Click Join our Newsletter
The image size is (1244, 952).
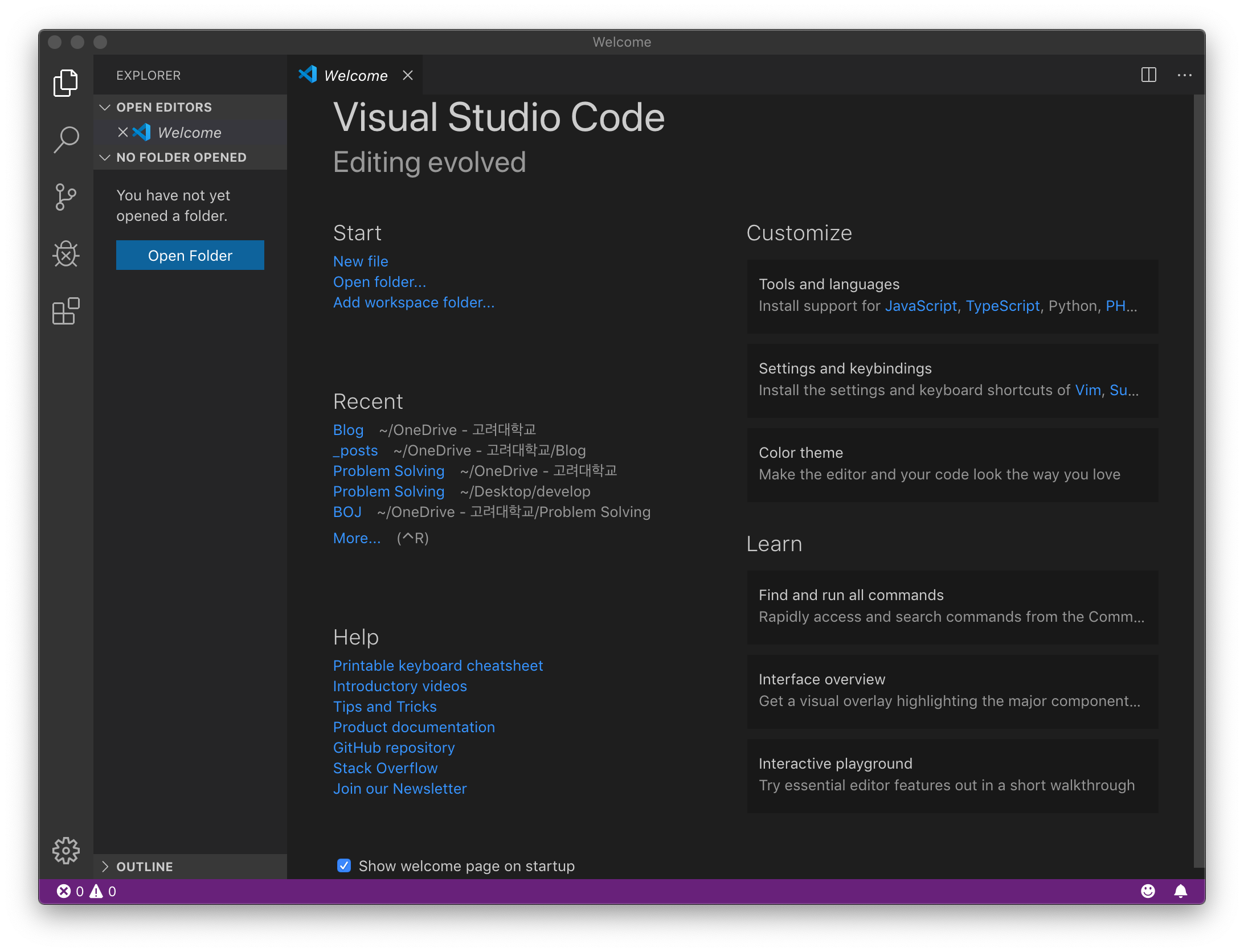(x=400, y=789)
